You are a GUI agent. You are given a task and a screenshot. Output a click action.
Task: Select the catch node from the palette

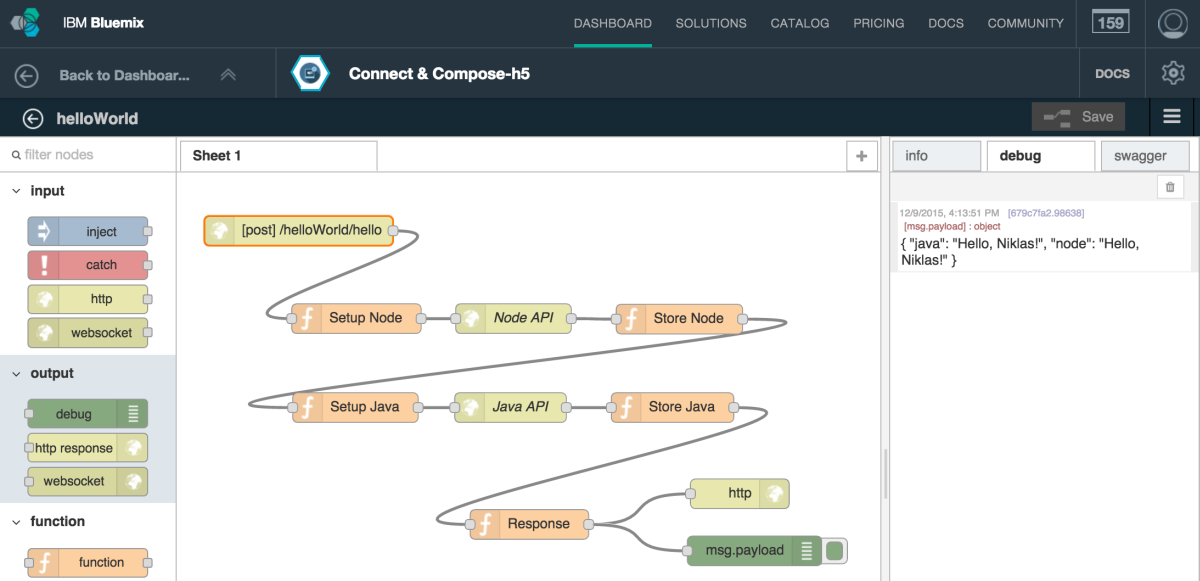(x=89, y=265)
